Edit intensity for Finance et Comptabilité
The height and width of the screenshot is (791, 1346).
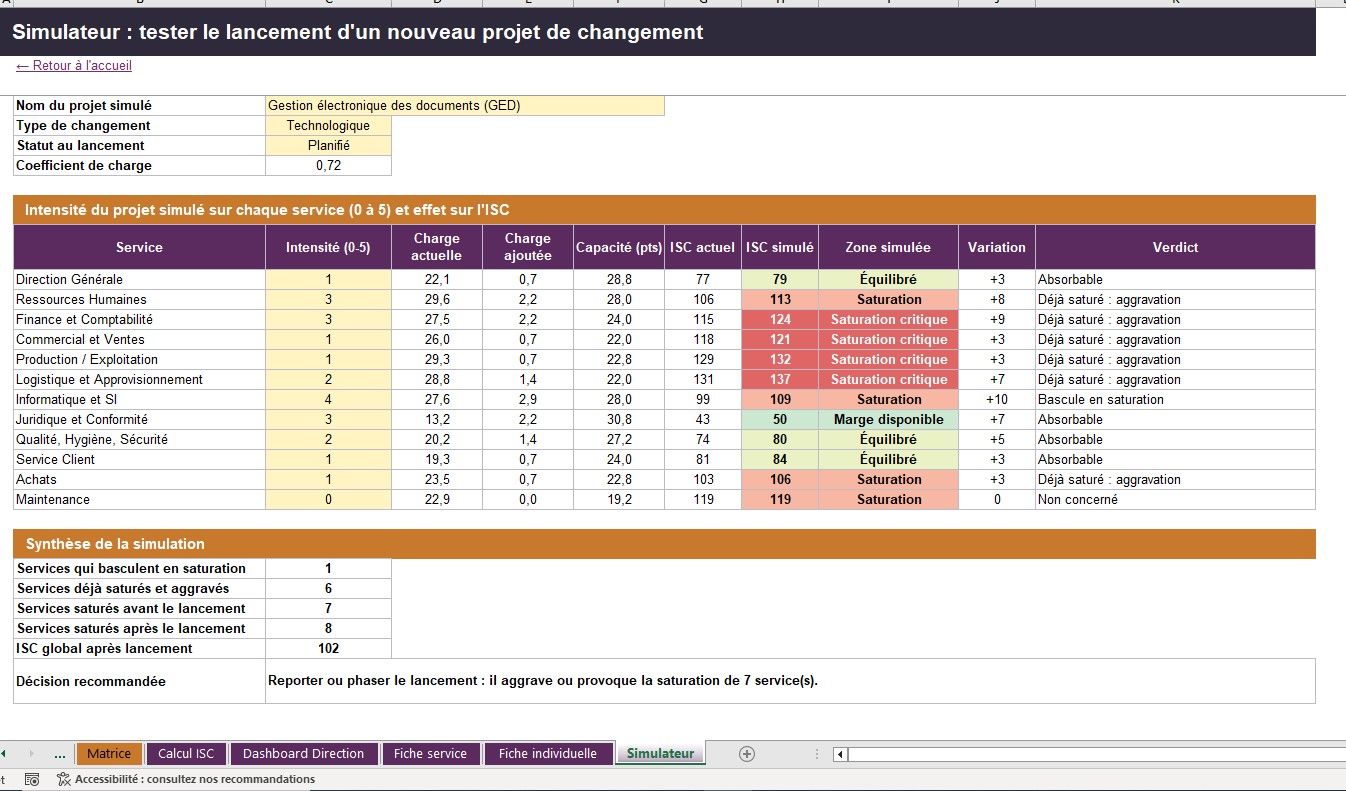click(x=328, y=320)
